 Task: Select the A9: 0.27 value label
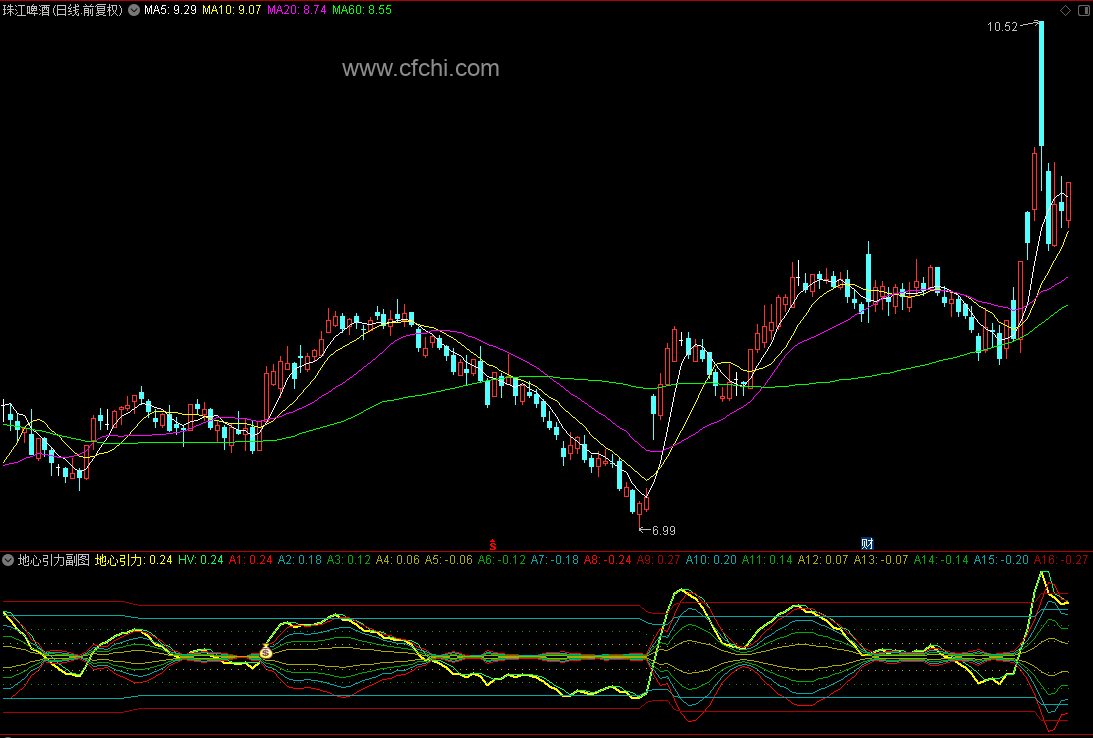pyautogui.click(x=658, y=560)
